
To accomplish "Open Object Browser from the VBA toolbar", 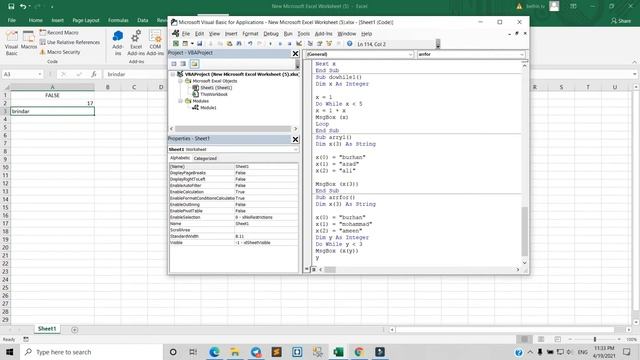I will [329, 44].
